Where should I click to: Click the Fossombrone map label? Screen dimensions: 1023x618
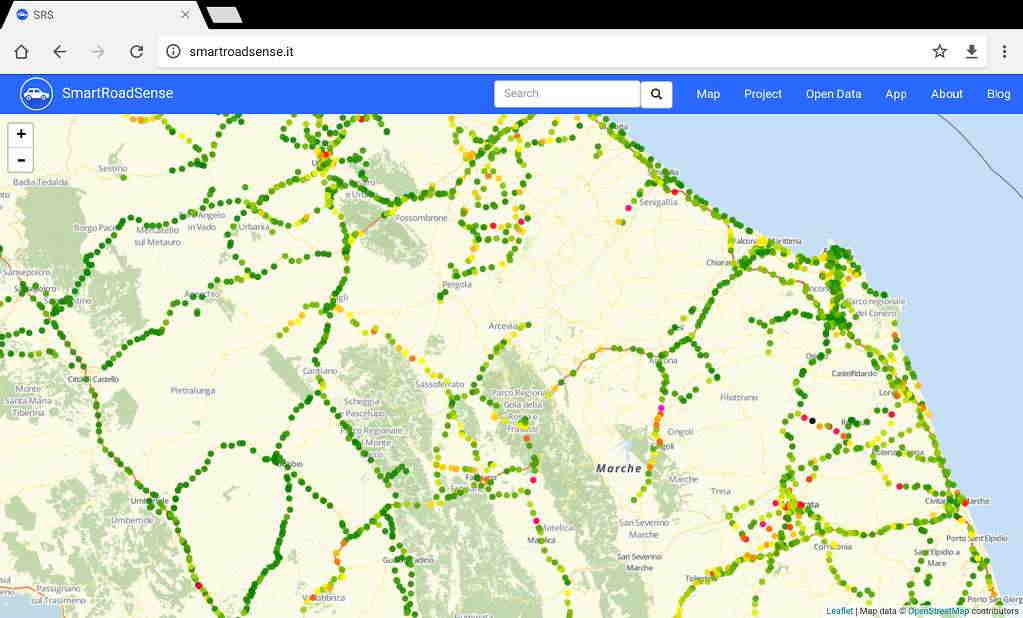421,218
